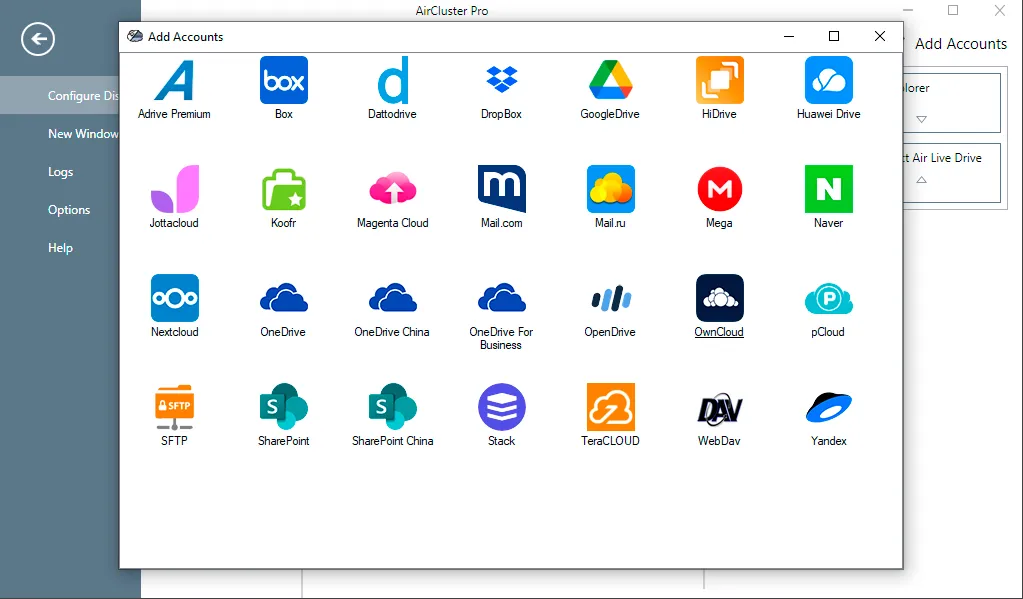
Task: Select the Naver icon
Action: click(829, 189)
